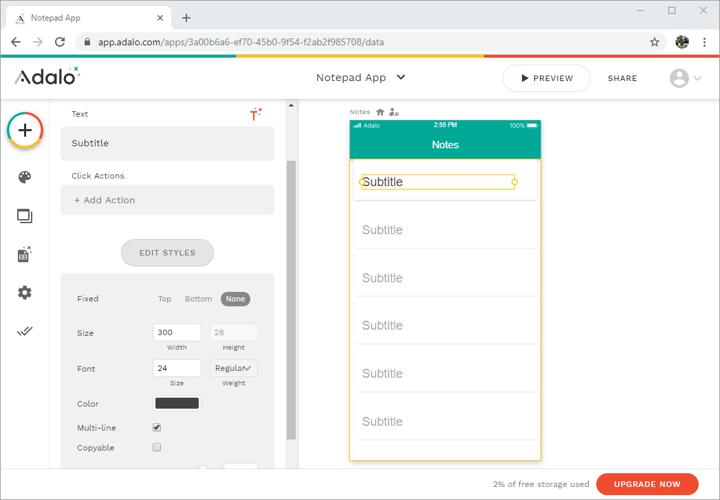
Task: Click the EDIT STYLES button
Action: click(x=167, y=253)
